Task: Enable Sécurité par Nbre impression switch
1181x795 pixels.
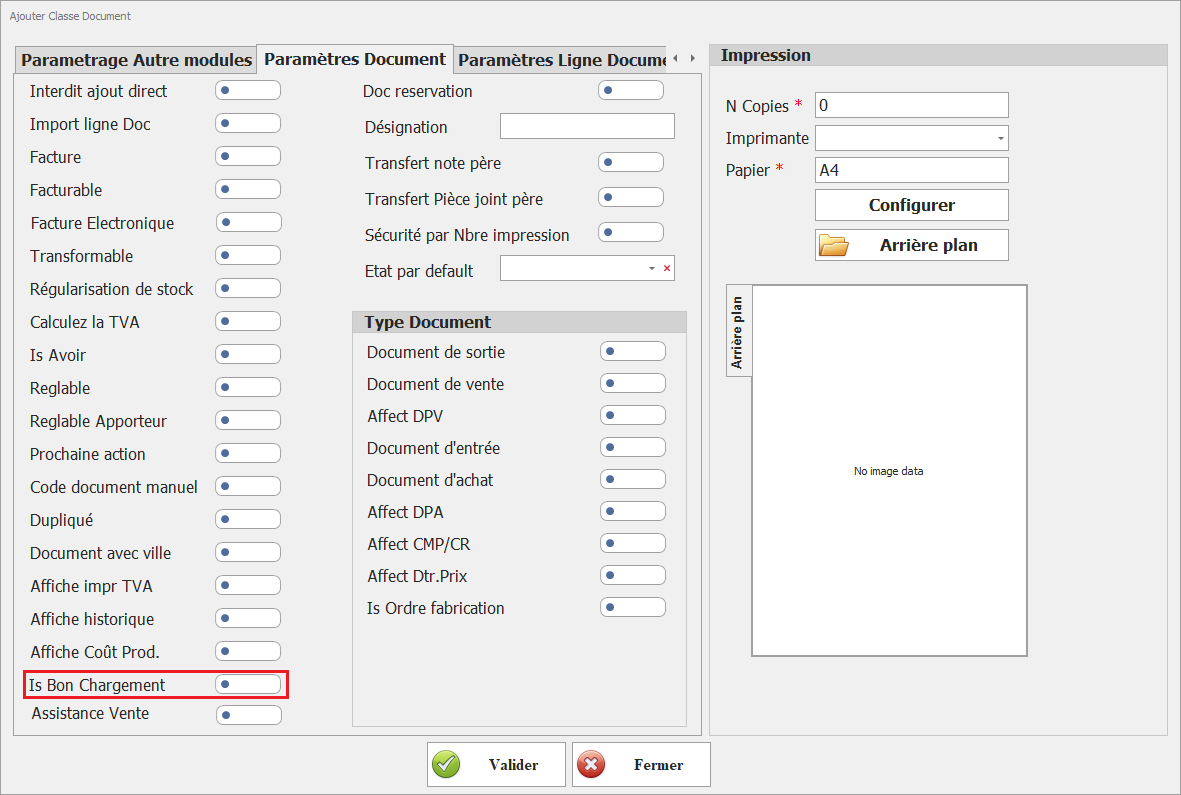Action: (x=631, y=233)
